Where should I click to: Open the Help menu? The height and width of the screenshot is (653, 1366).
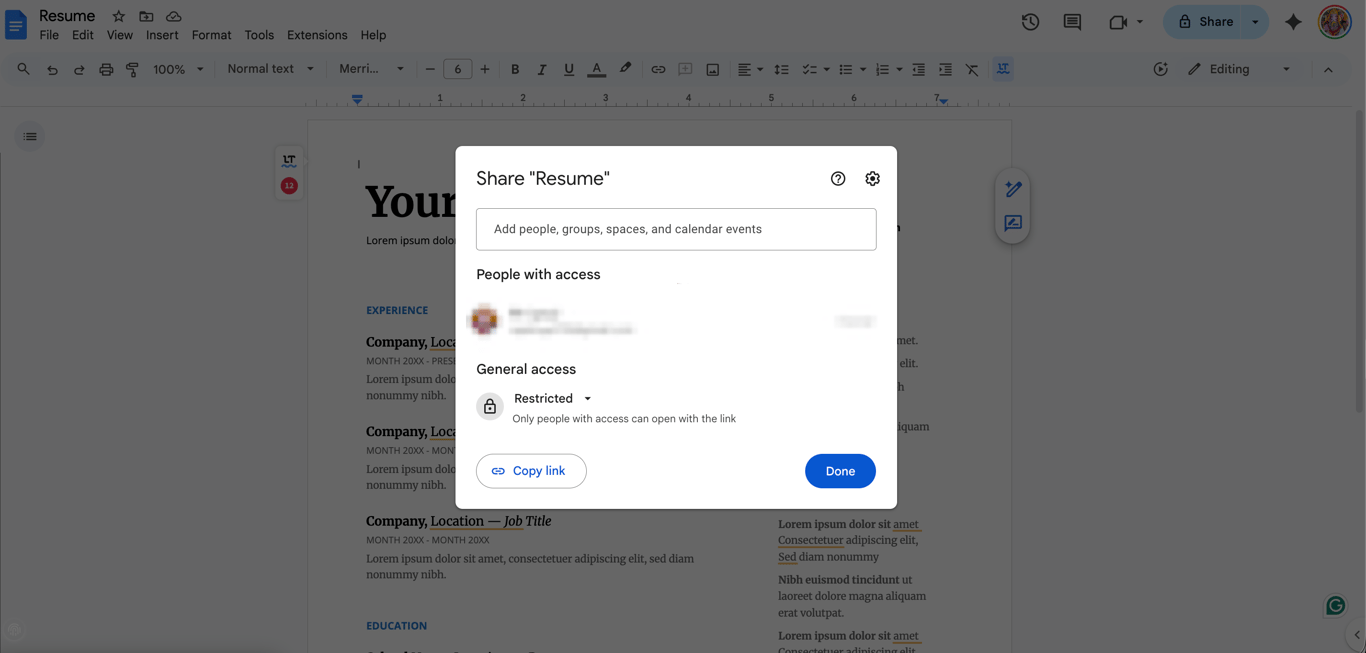tap(373, 35)
